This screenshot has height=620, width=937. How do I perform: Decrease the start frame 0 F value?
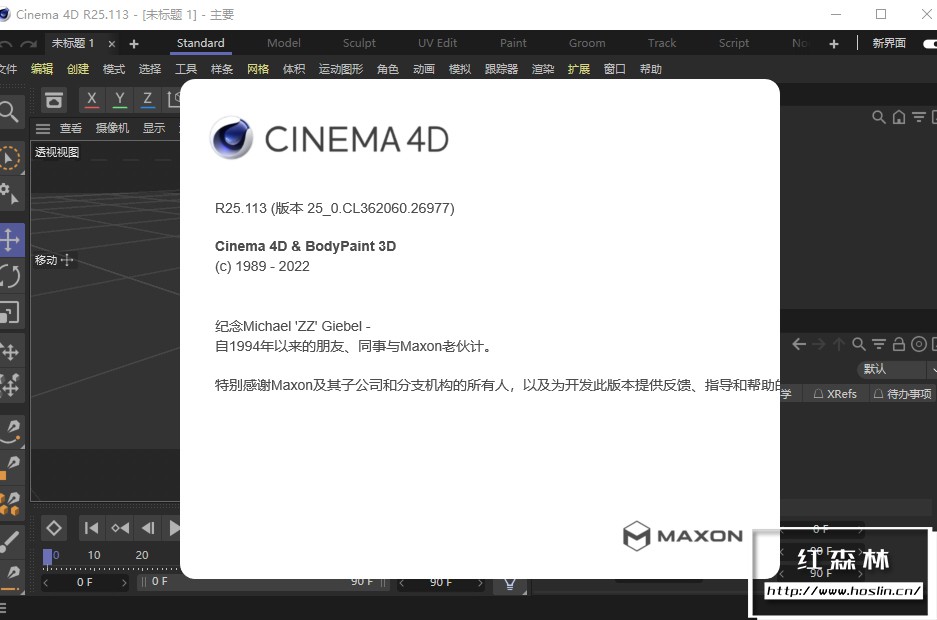(46, 583)
